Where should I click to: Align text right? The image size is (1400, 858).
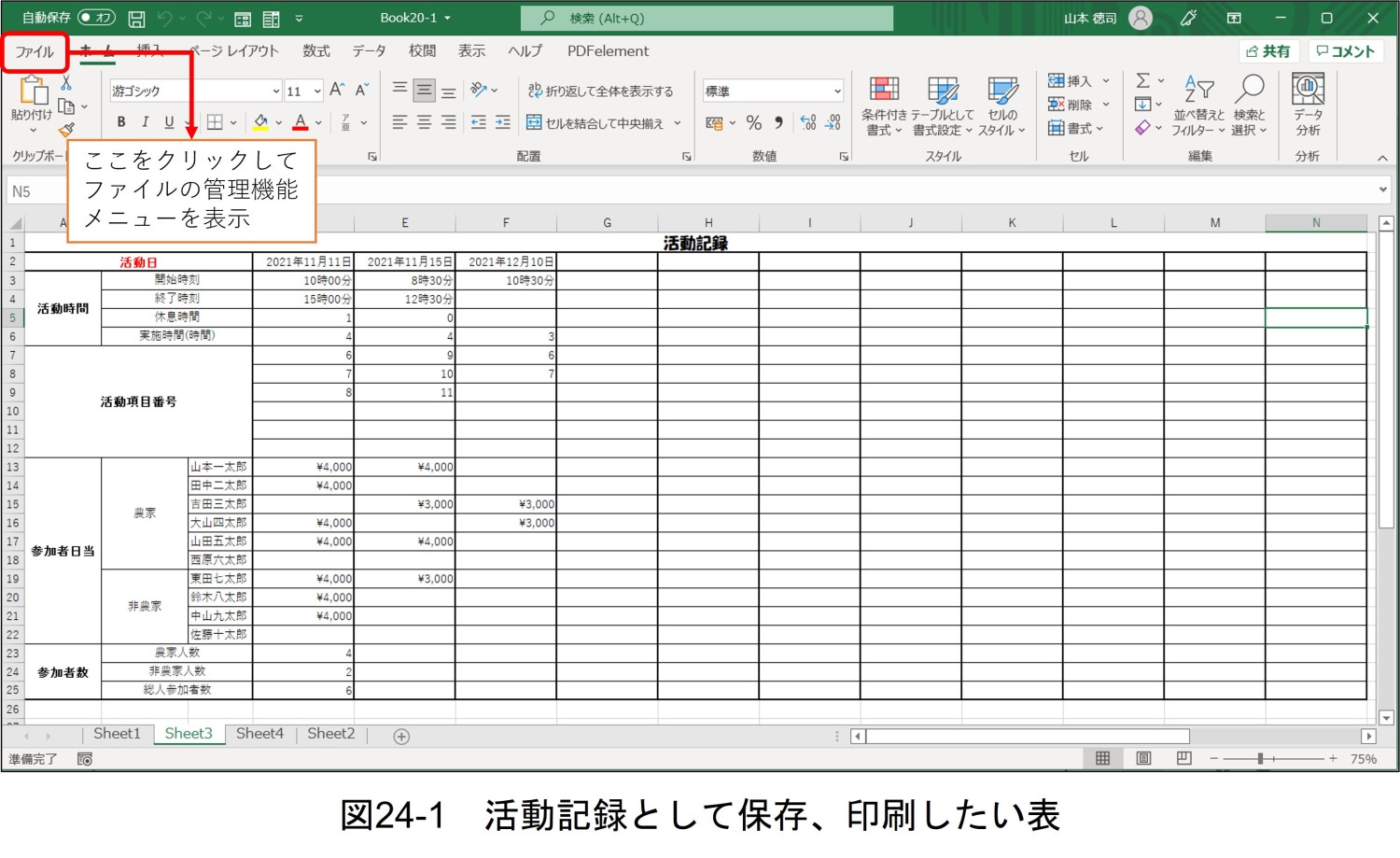point(449,122)
